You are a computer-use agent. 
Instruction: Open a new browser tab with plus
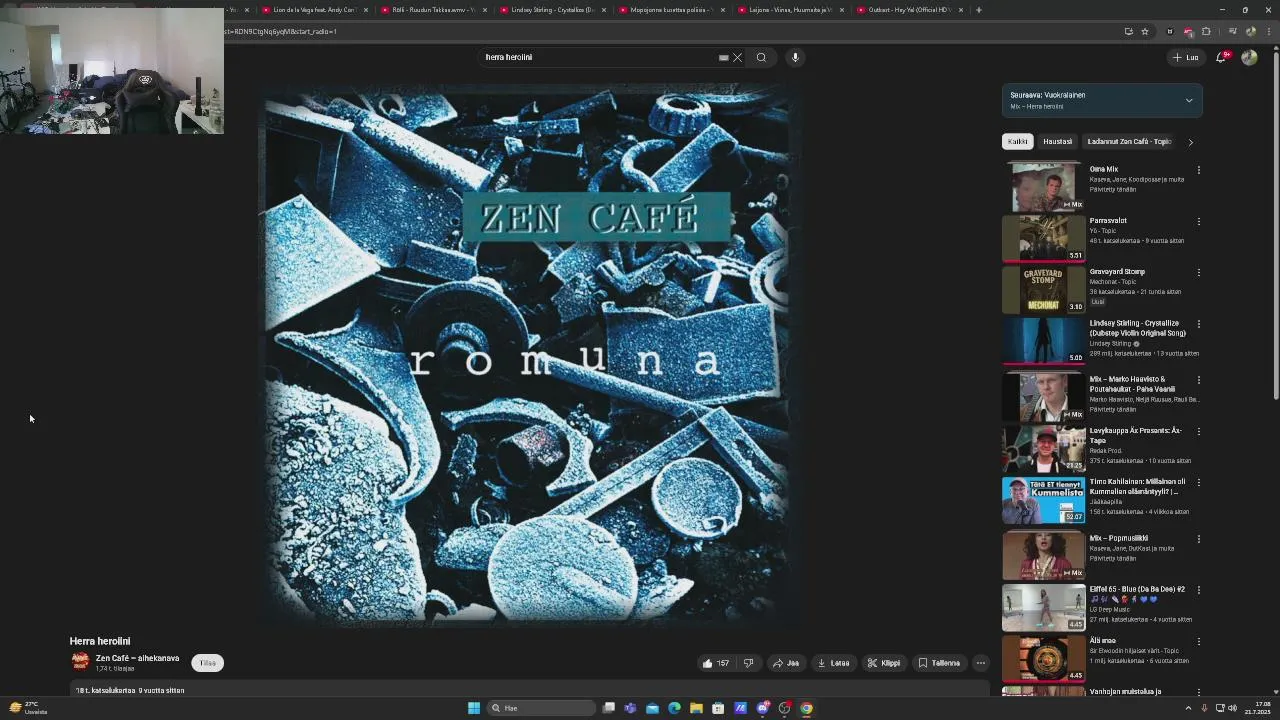pyautogui.click(x=978, y=10)
